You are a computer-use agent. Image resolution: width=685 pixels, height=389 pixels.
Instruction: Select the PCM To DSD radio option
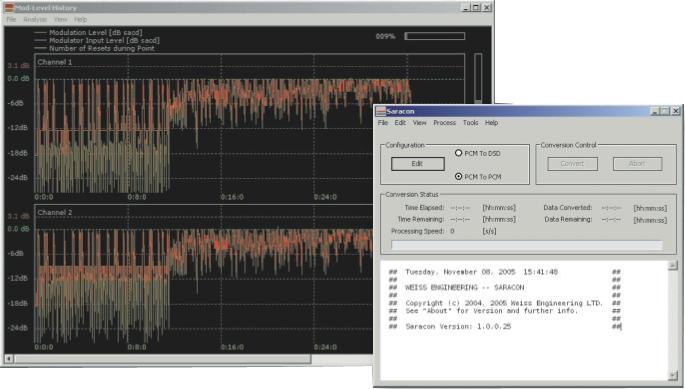click(477, 153)
